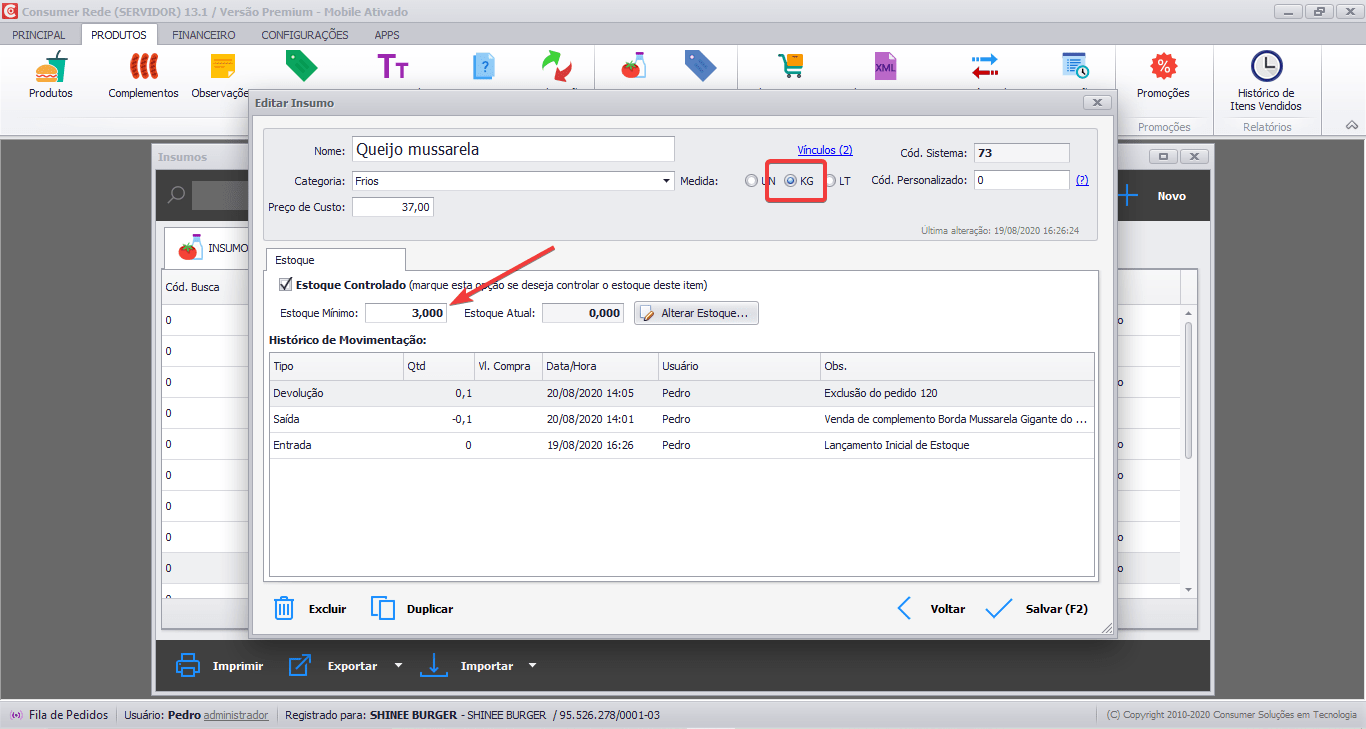Click the administrador link in status bar

coord(236,715)
